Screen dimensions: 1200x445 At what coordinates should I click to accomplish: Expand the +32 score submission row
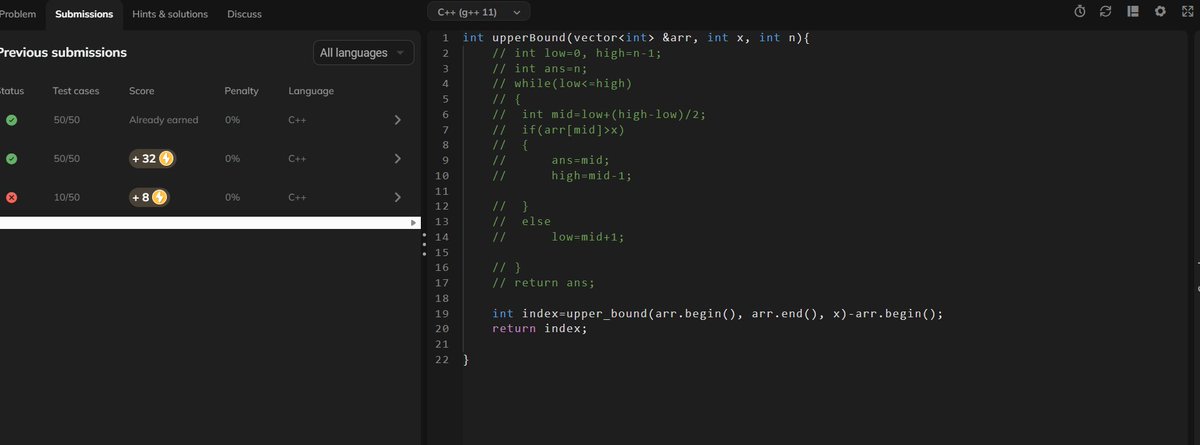click(397, 158)
